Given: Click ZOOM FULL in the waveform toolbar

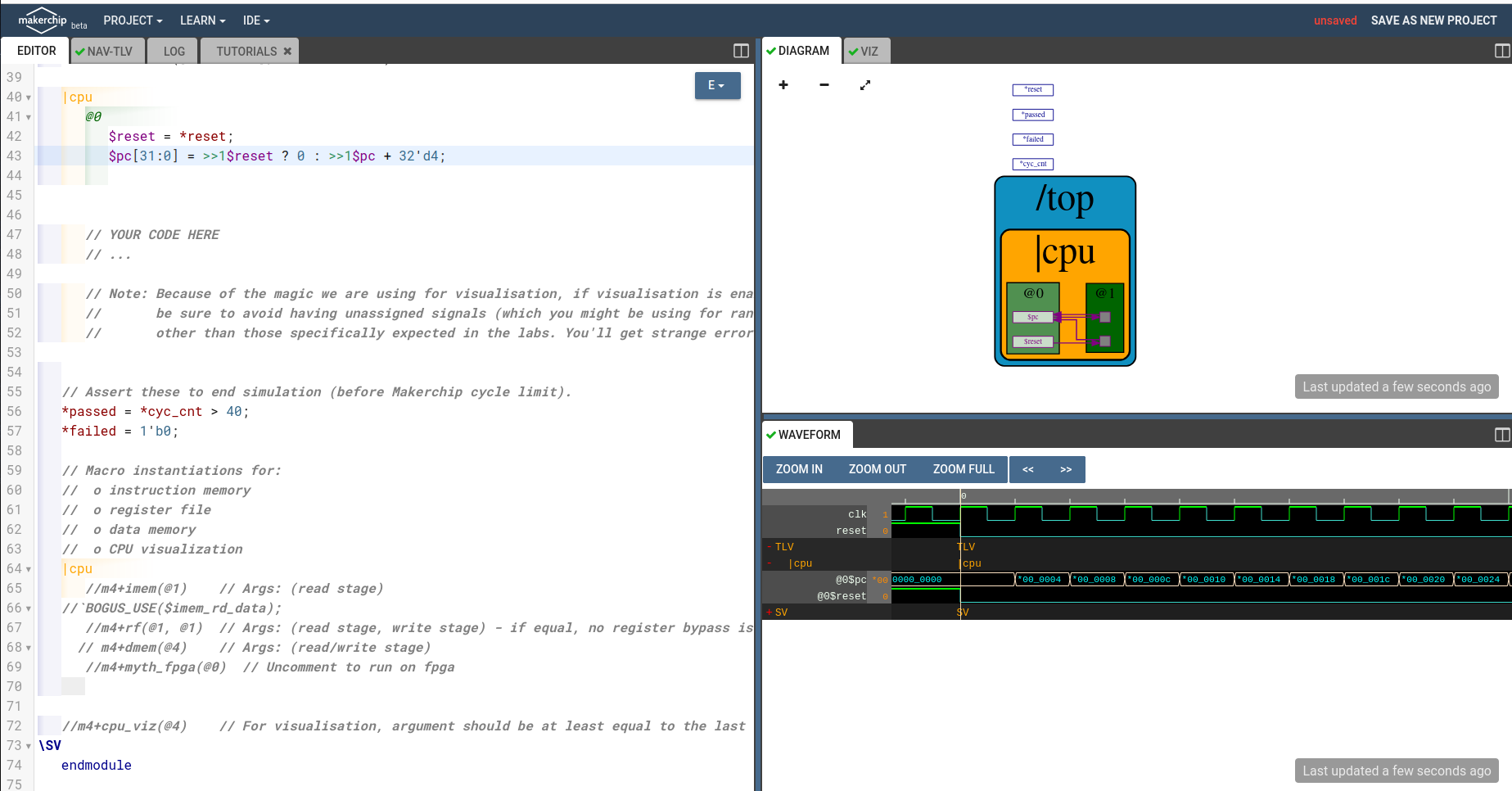Looking at the screenshot, I should [x=964, y=469].
